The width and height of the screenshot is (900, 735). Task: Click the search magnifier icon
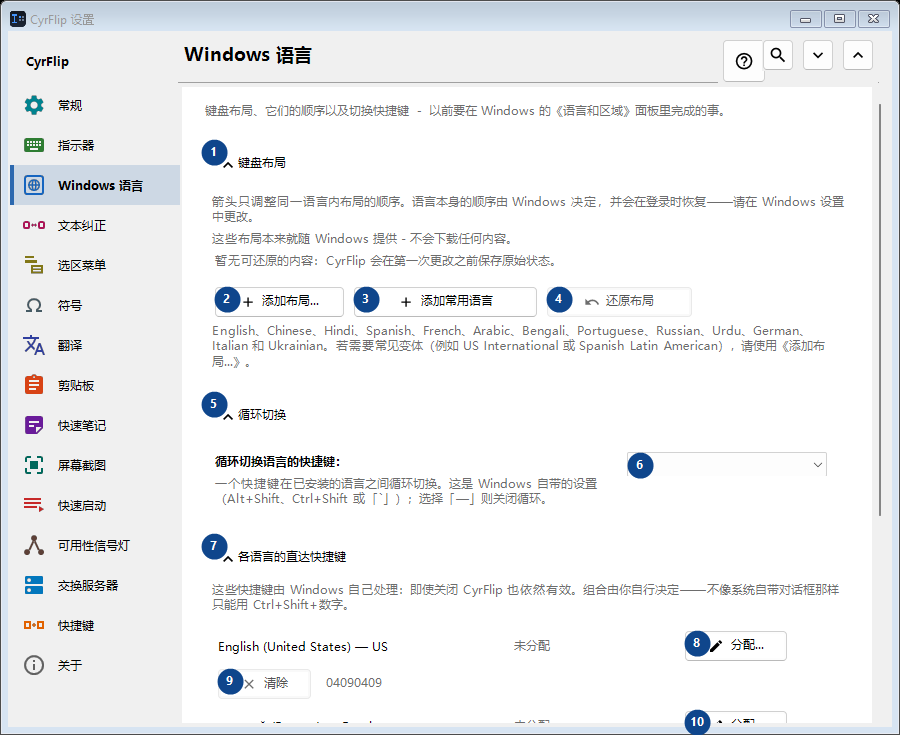click(x=778, y=55)
